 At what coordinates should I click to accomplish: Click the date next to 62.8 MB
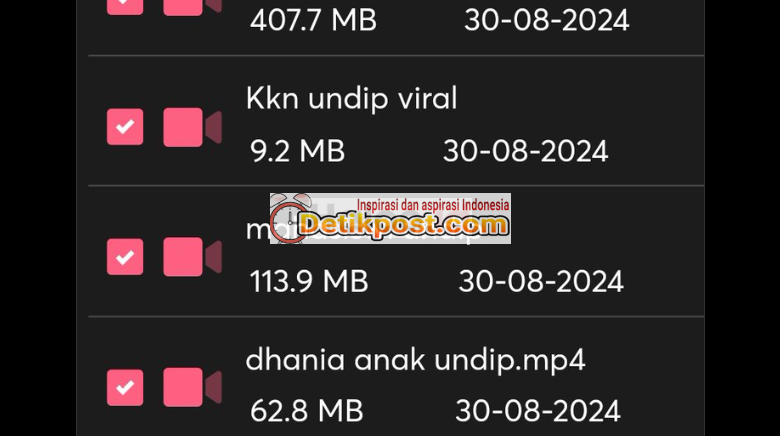pos(538,411)
